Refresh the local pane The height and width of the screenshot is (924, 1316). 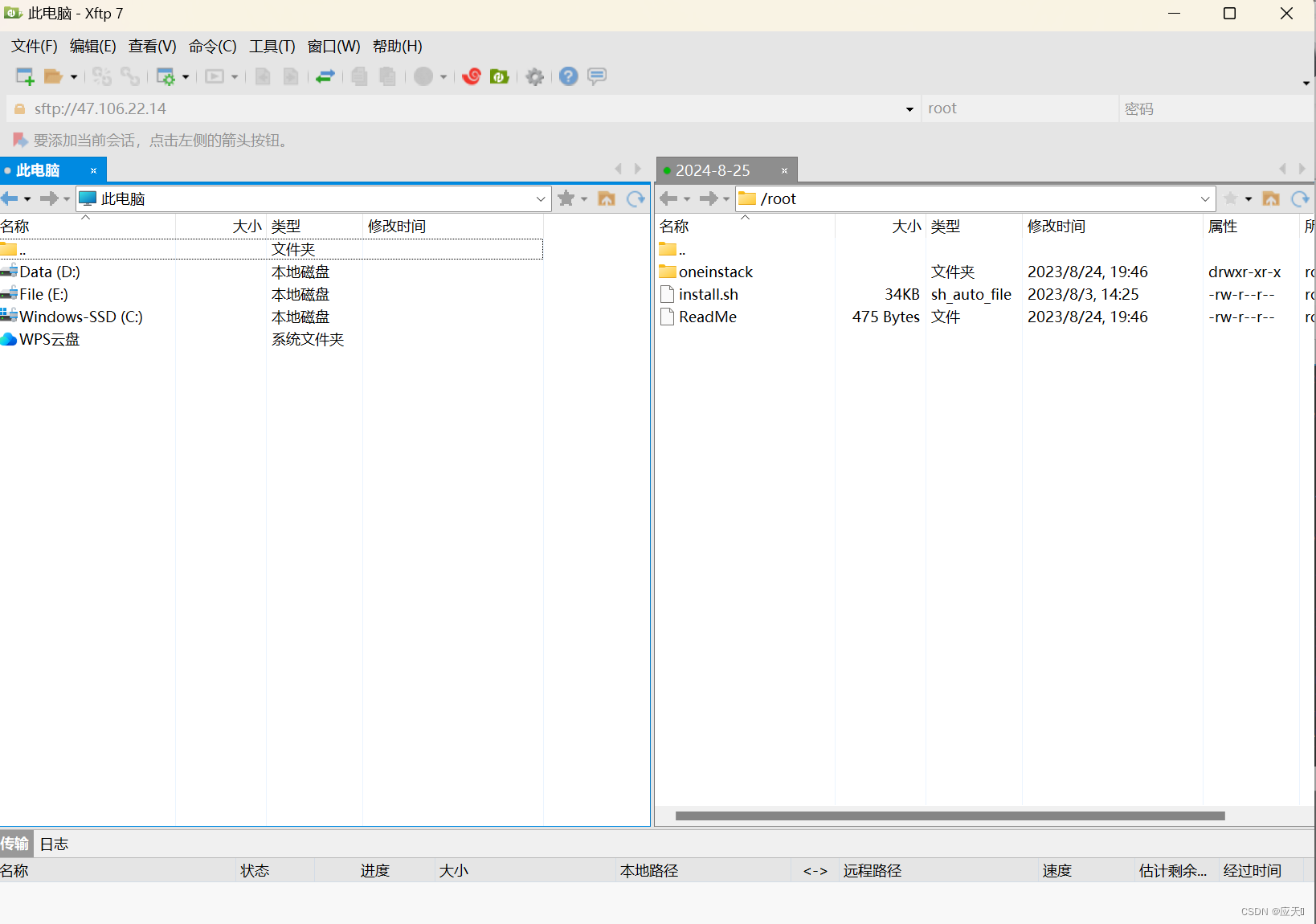[x=636, y=198]
